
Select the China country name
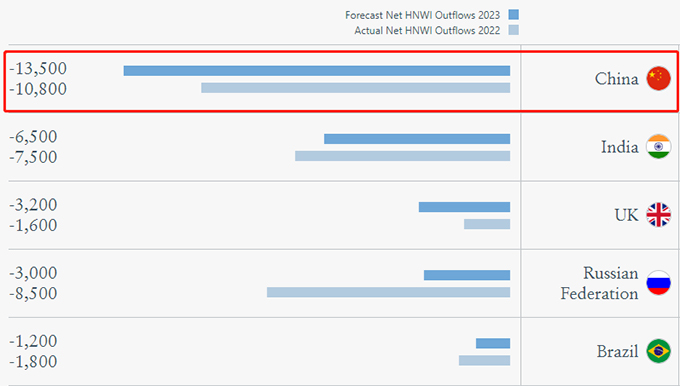pyautogui.click(x=616, y=79)
